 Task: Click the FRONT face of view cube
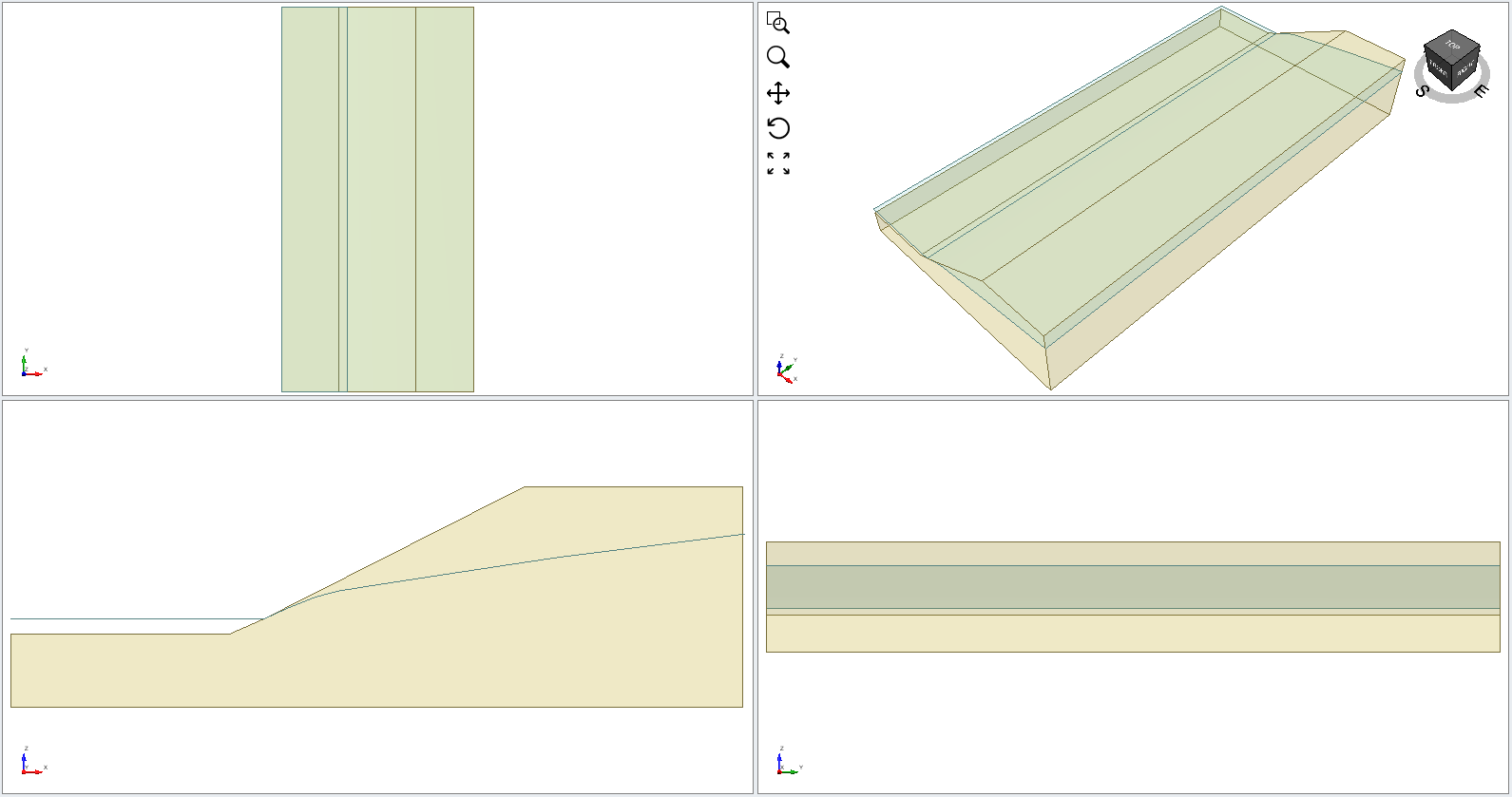tap(1438, 70)
